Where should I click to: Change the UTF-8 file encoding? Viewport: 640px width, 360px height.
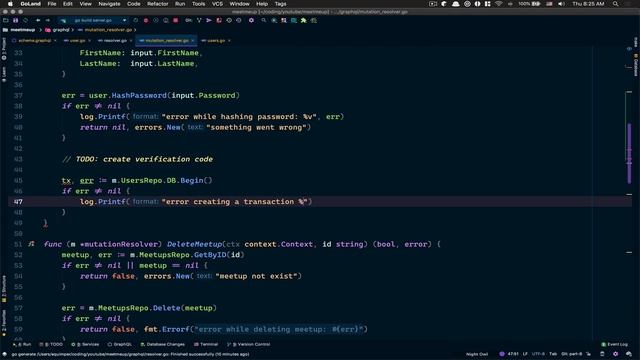point(538,354)
